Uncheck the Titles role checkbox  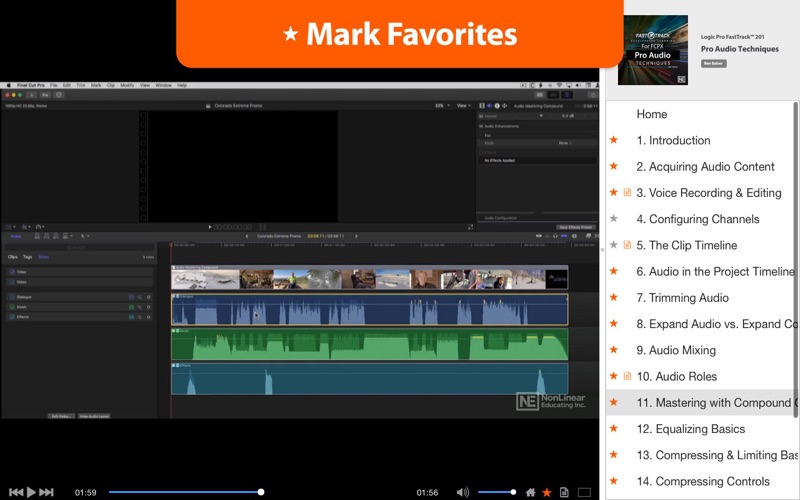click(x=12, y=272)
